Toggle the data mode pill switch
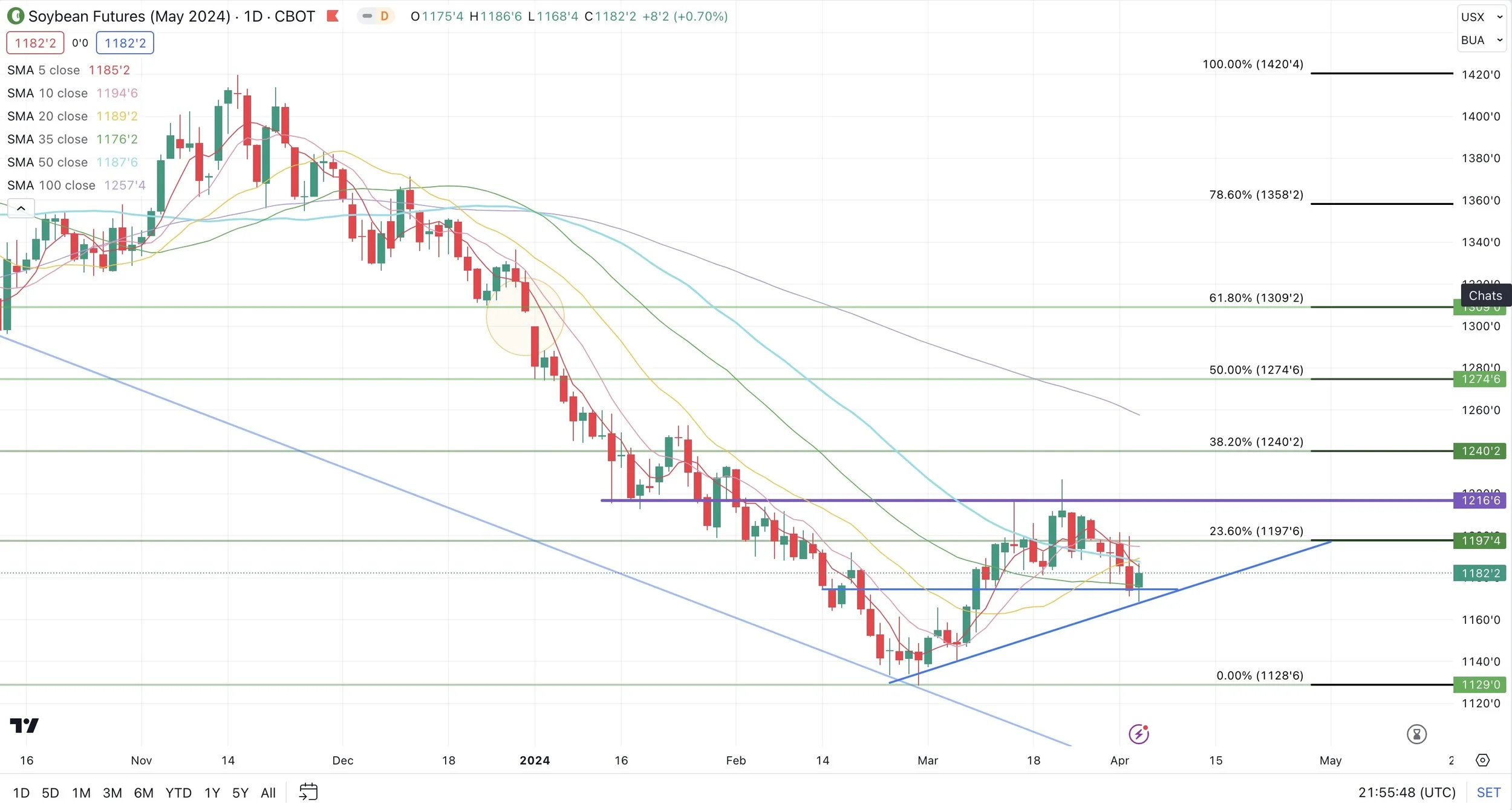Image resolution: width=1512 pixels, height=810 pixels. (367, 16)
